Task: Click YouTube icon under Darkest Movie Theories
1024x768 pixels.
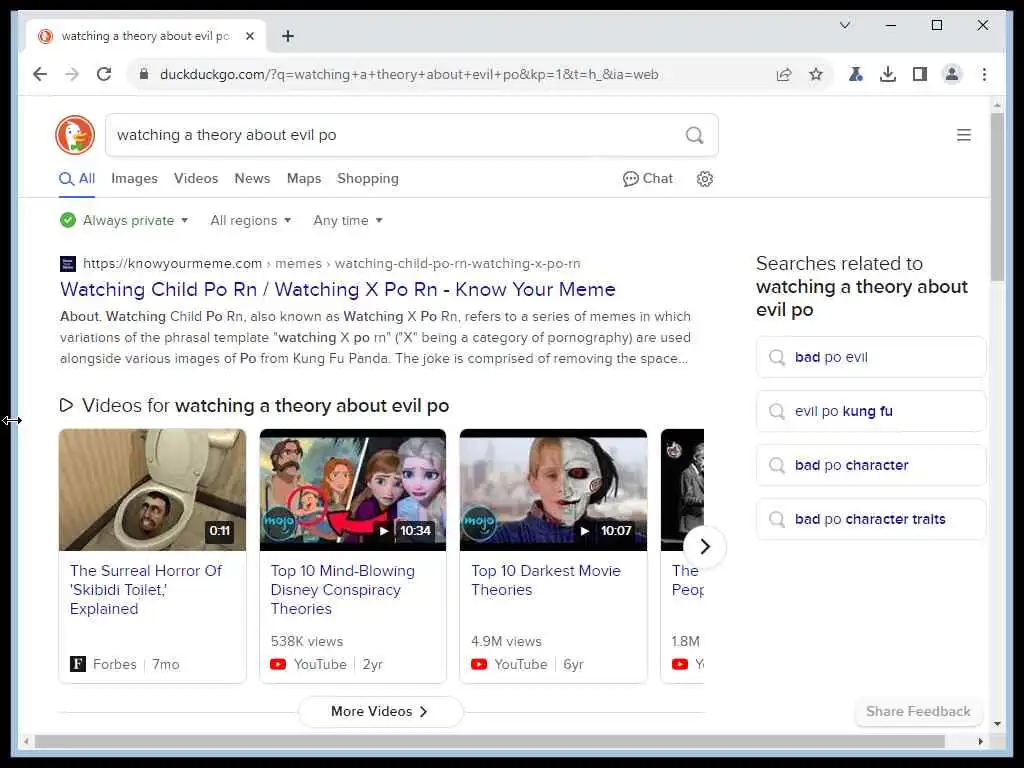Action: click(479, 664)
